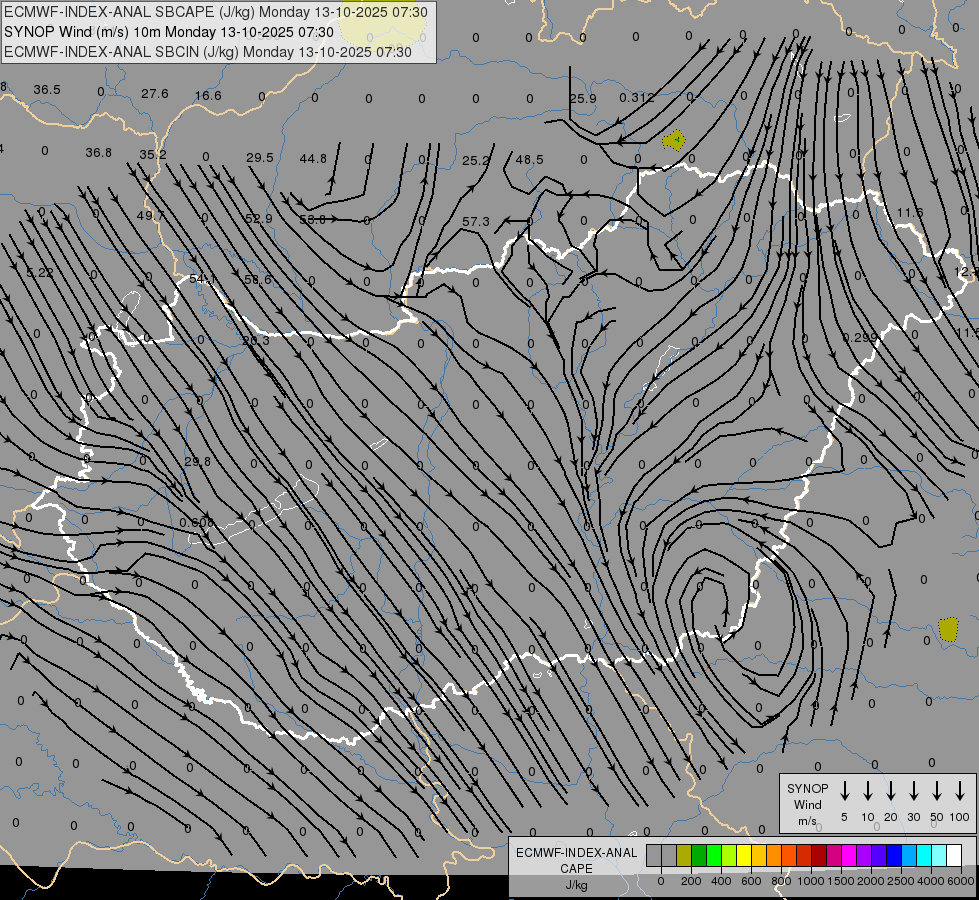Viewport: 979px width, 900px height.
Task: Pick the pure yellow CAPE legend swatch
Action: 744,856
